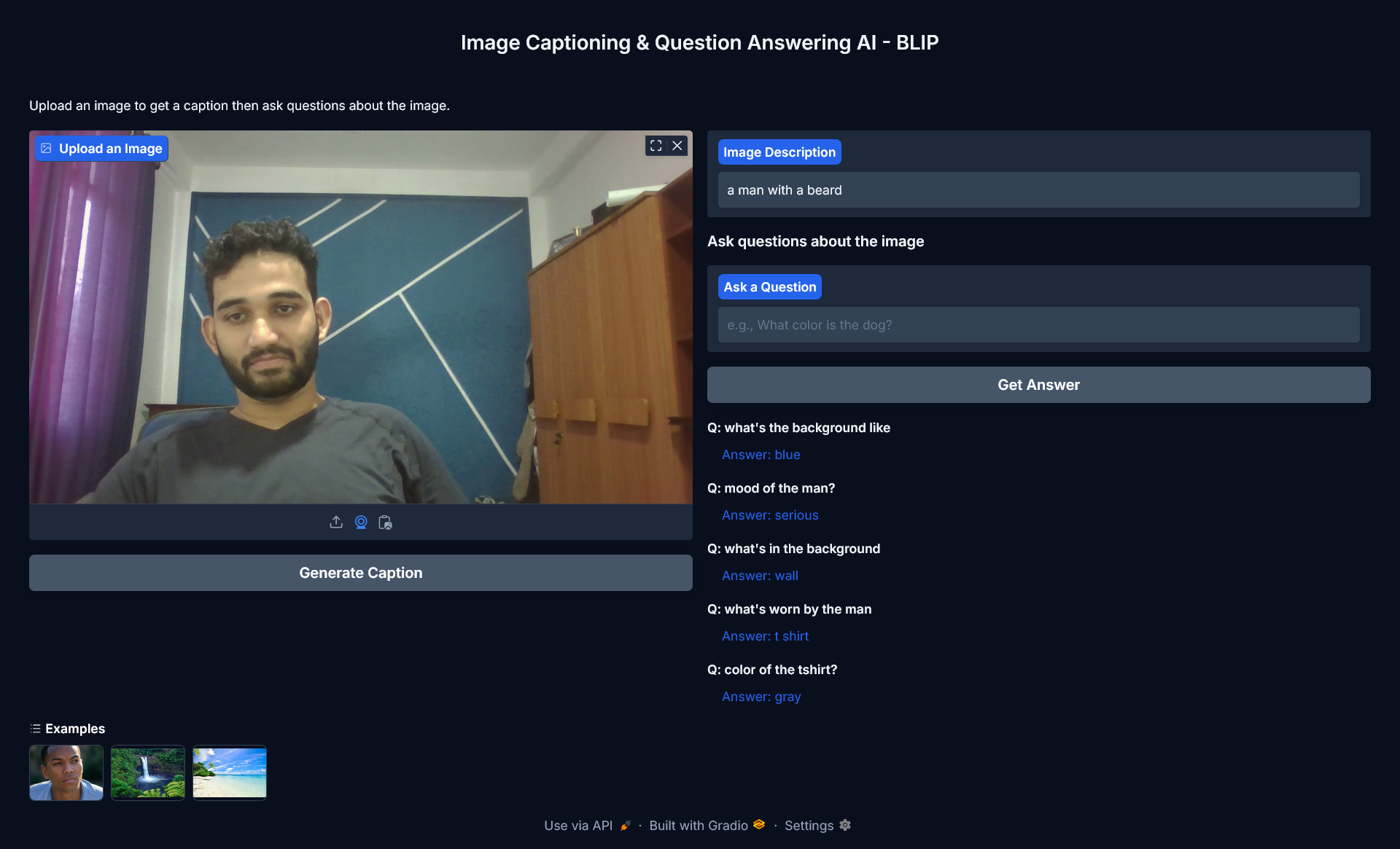Select the webcam capture source icon
Viewport: 1400px width, 849px height.
point(361,522)
